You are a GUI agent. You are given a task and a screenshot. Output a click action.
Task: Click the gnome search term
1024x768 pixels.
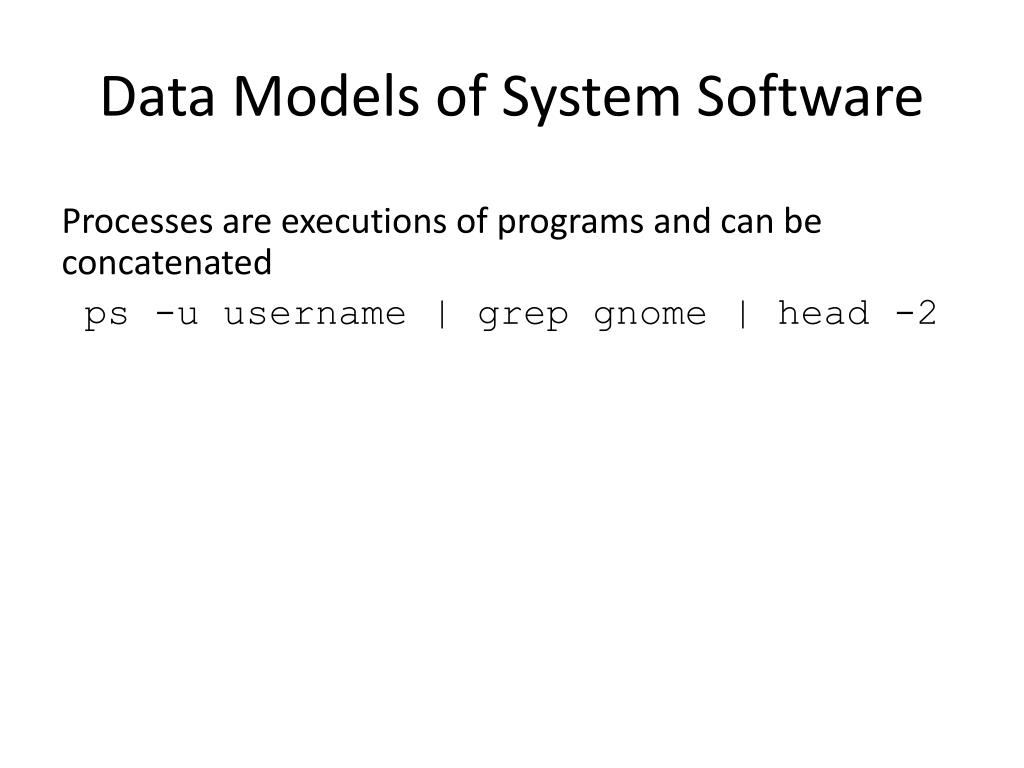click(x=650, y=315)
